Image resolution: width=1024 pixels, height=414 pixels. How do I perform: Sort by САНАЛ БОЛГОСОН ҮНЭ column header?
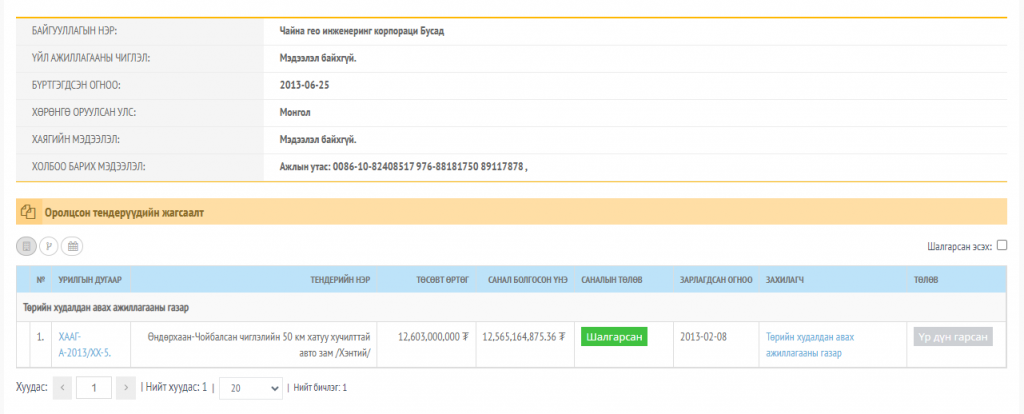tap(526, 279)
